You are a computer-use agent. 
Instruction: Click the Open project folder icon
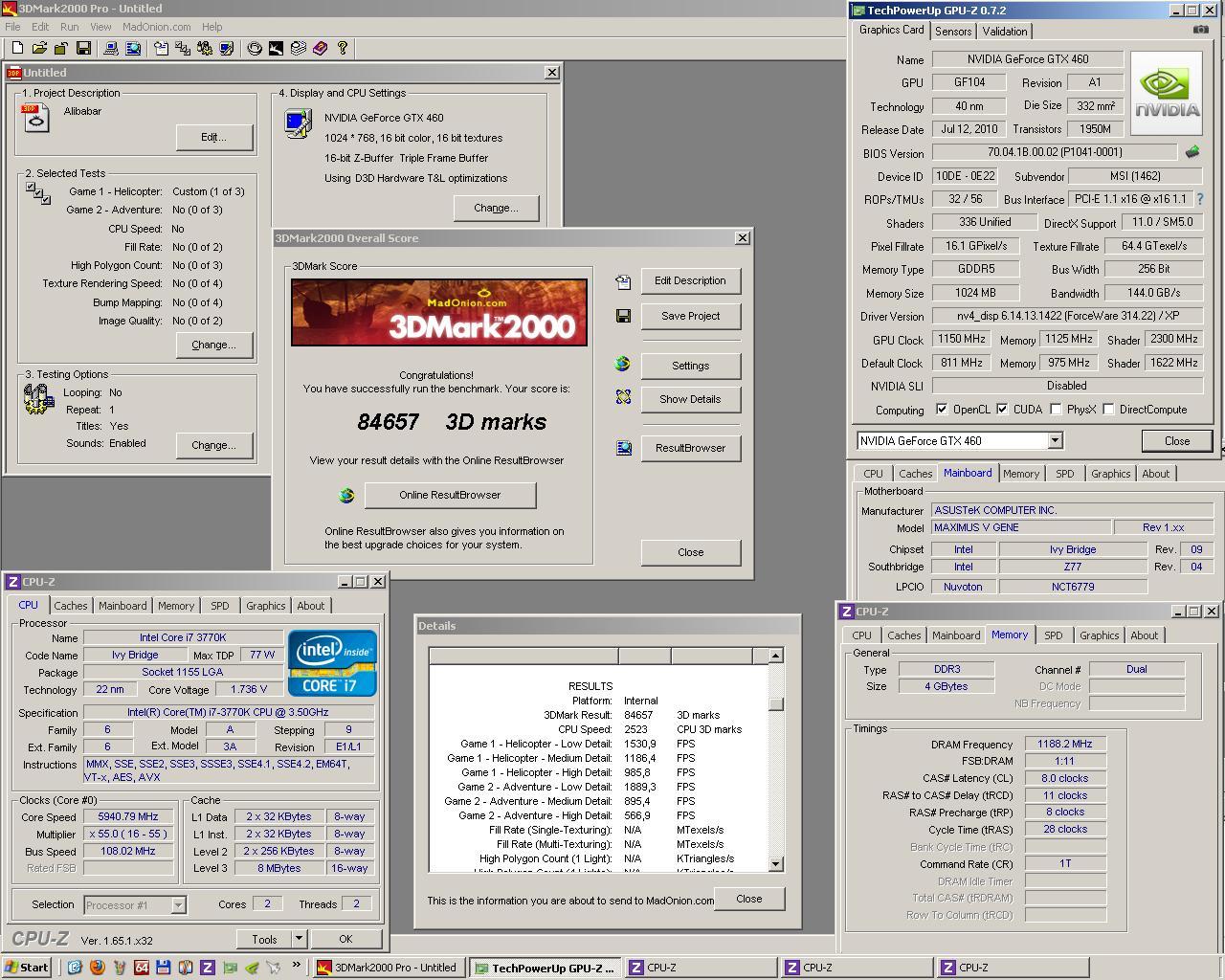pos(39,48)
